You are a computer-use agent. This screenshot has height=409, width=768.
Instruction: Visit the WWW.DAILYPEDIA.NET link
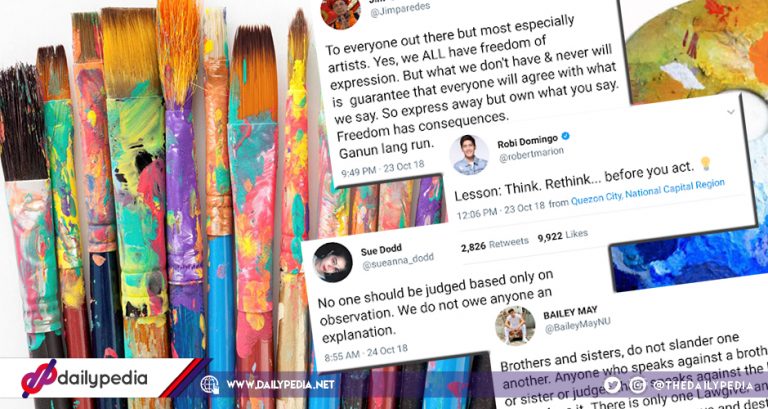pyautogui.click(x=280, y=385)
